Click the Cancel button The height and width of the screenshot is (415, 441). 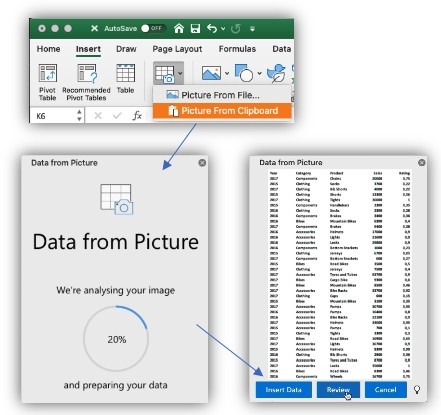pyautogui.click(x=386, y=390)
